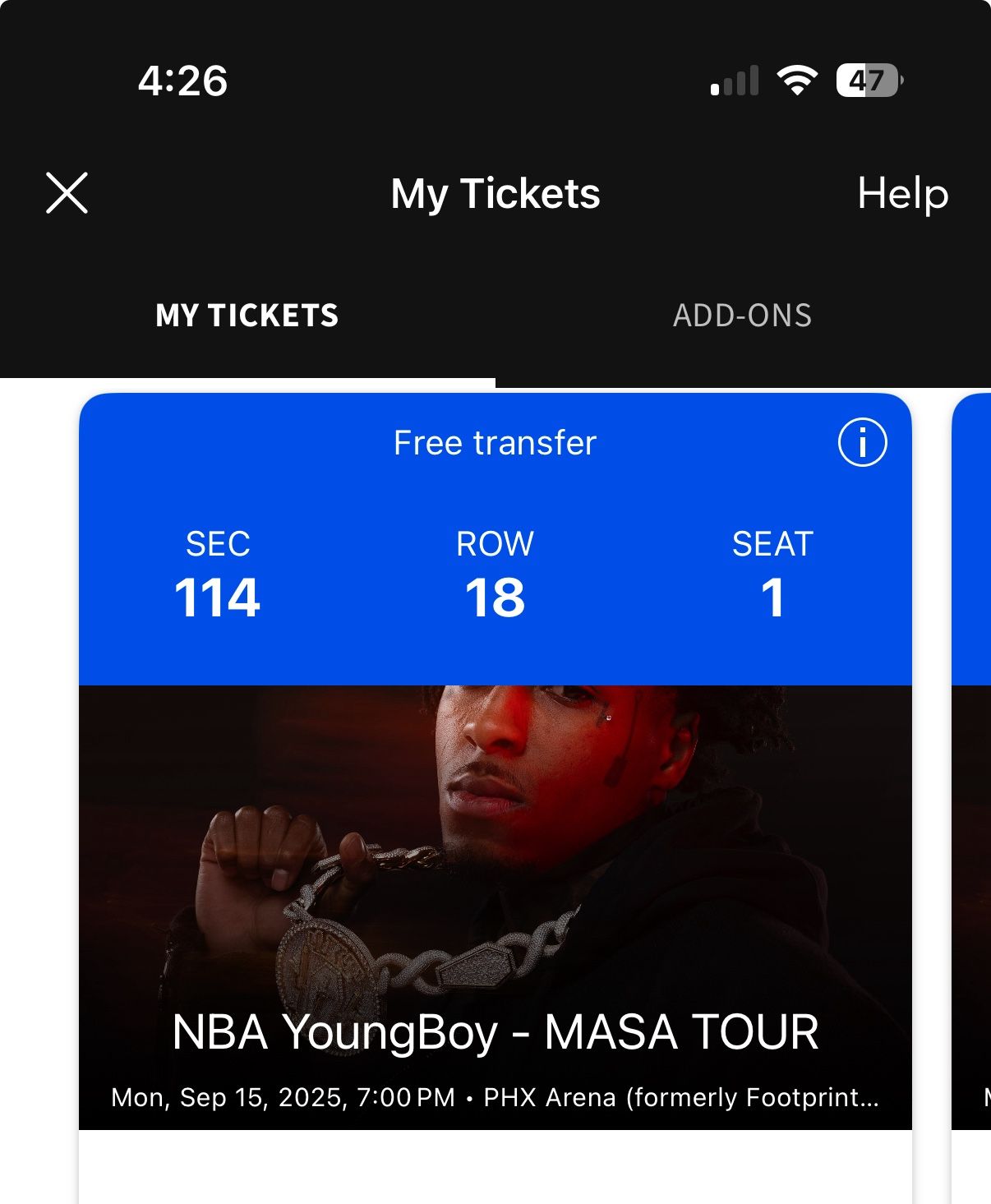
Task: Tap the 4:26 clock in status bar
Action: point(182,81)
